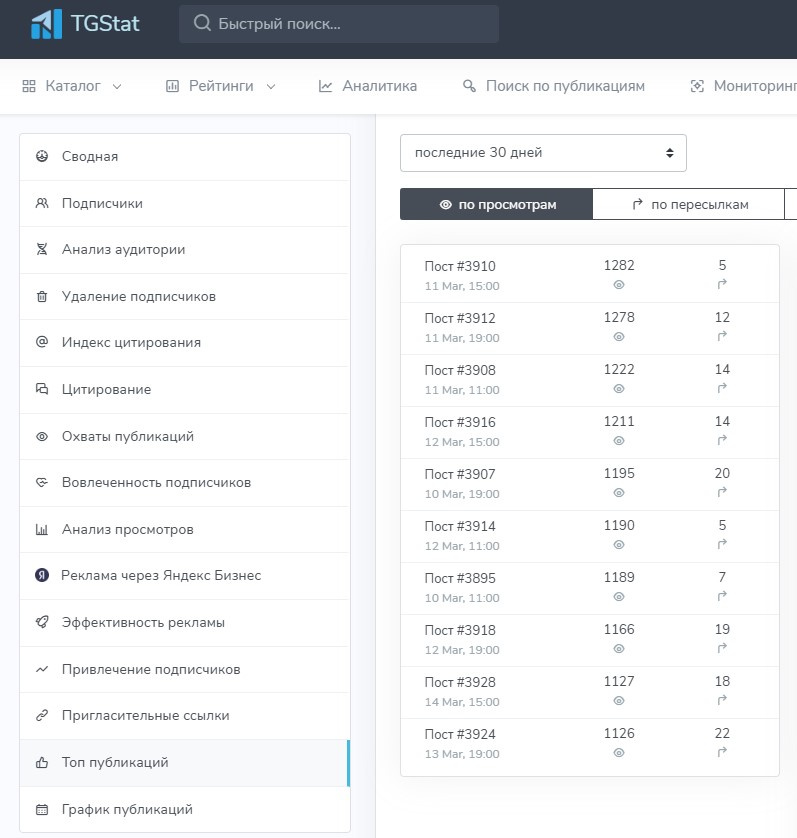Click the Яндекс Бизнес round logo icon

[42, 575]
